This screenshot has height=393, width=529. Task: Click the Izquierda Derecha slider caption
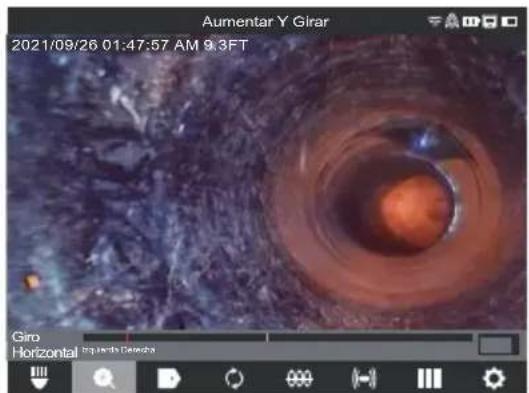pyautogui.click(x=118, y=350)
